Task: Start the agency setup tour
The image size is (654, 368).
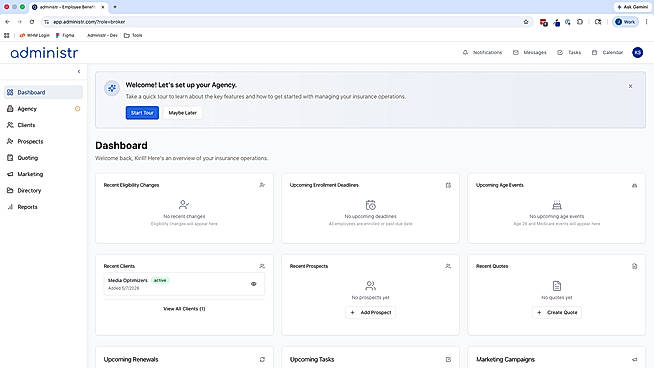Action: 142,113
